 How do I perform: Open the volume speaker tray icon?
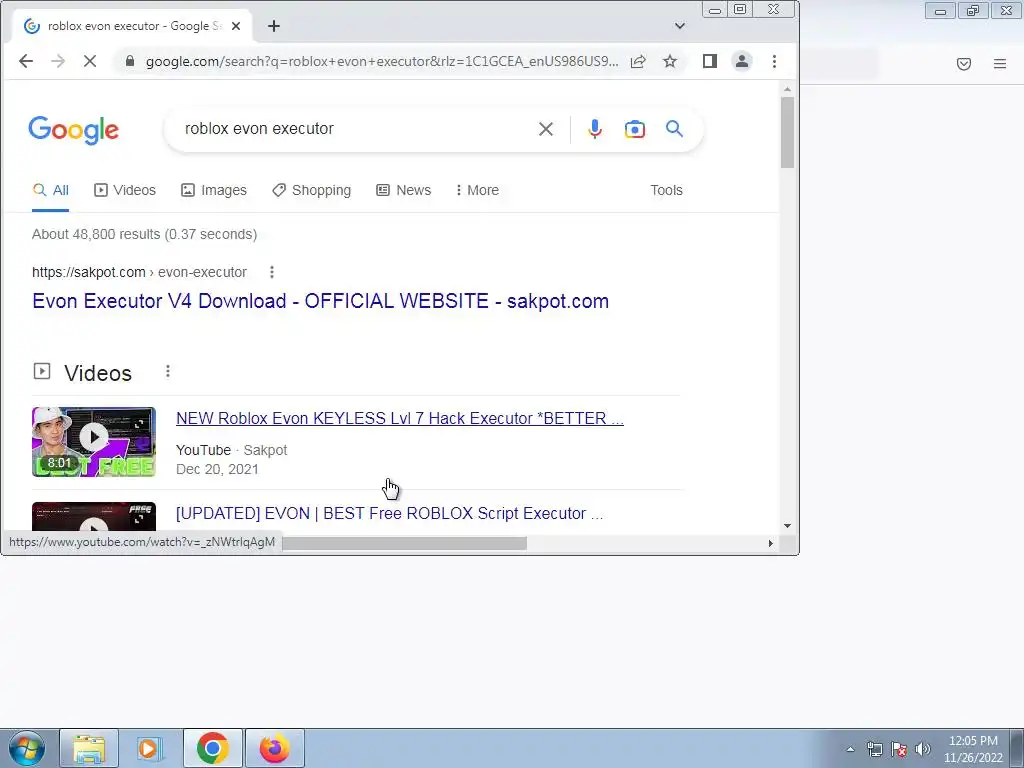pyautogui.click(x=923, y=749)
